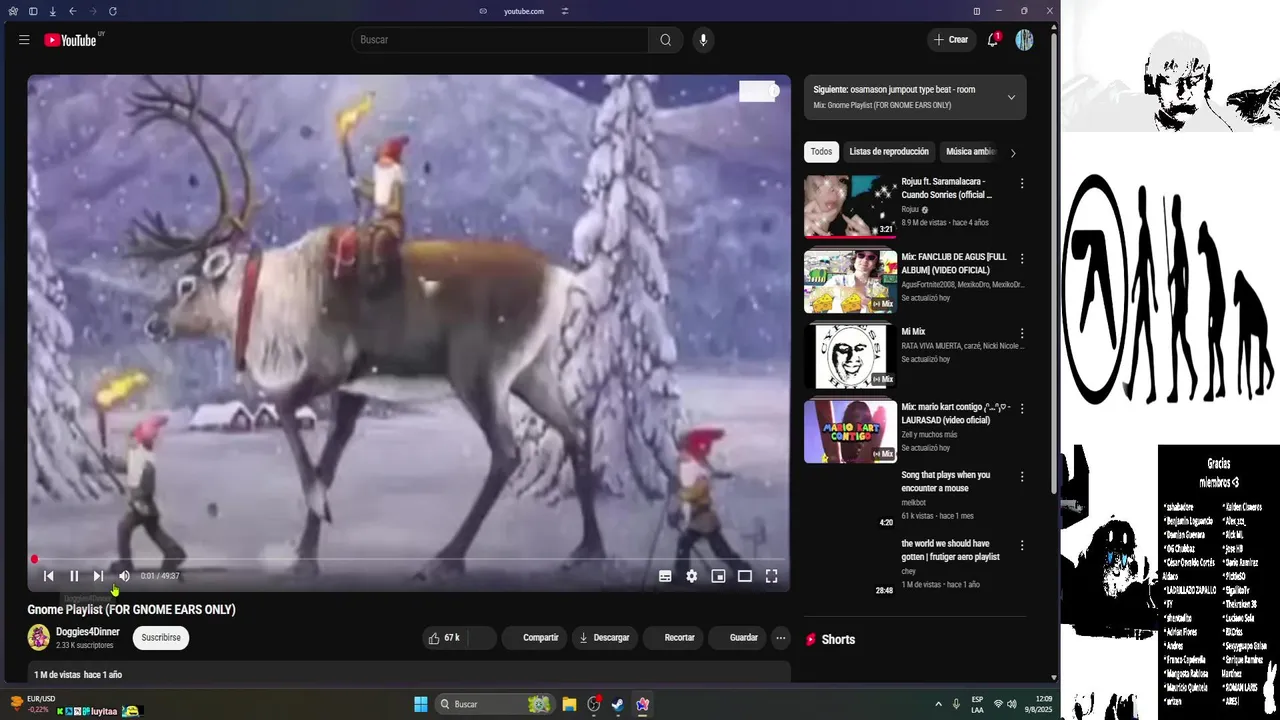Image resolution: width=1280 pixels, height=720 pixels.
Task: Like the video with 67 k thumbs
Action: [444, 638]
